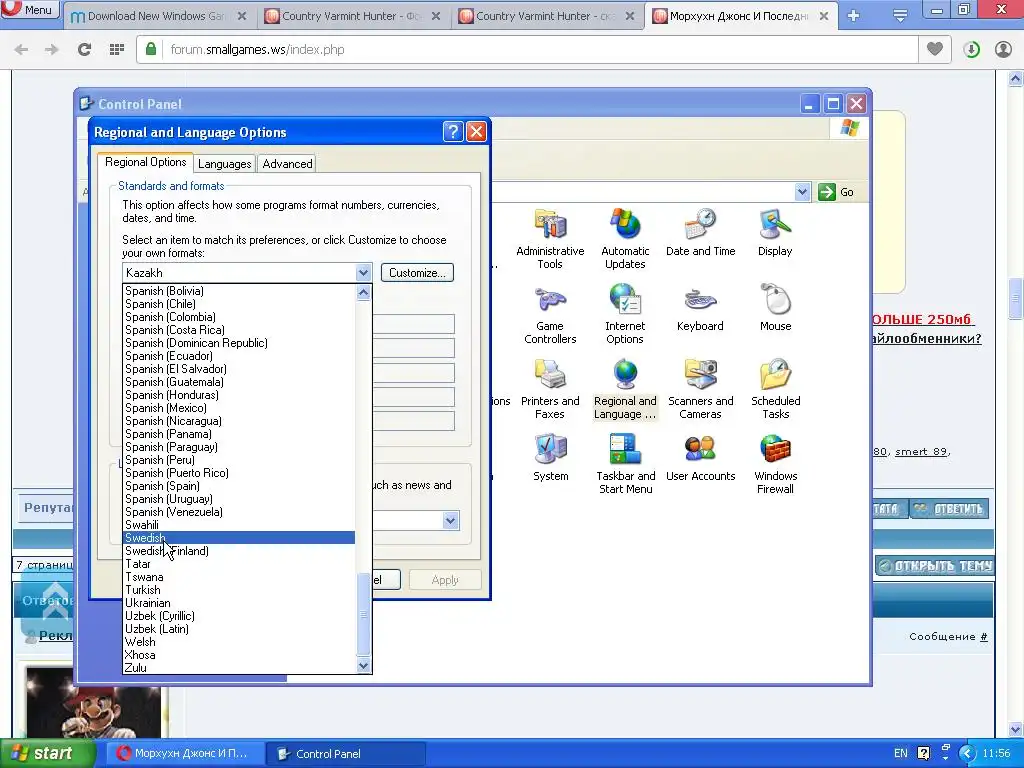Select Spanish (Mexico) from list

point(239,408)
